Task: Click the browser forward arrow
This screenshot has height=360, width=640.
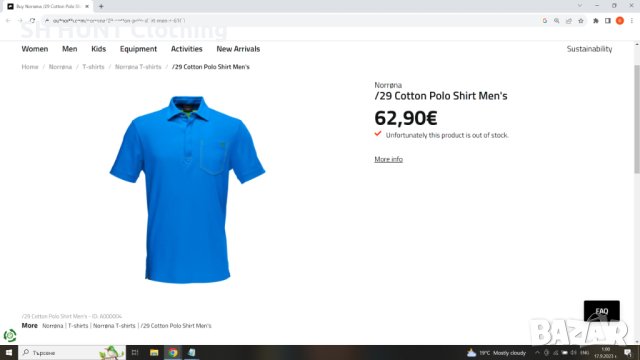Action: [x=20, y=20]
